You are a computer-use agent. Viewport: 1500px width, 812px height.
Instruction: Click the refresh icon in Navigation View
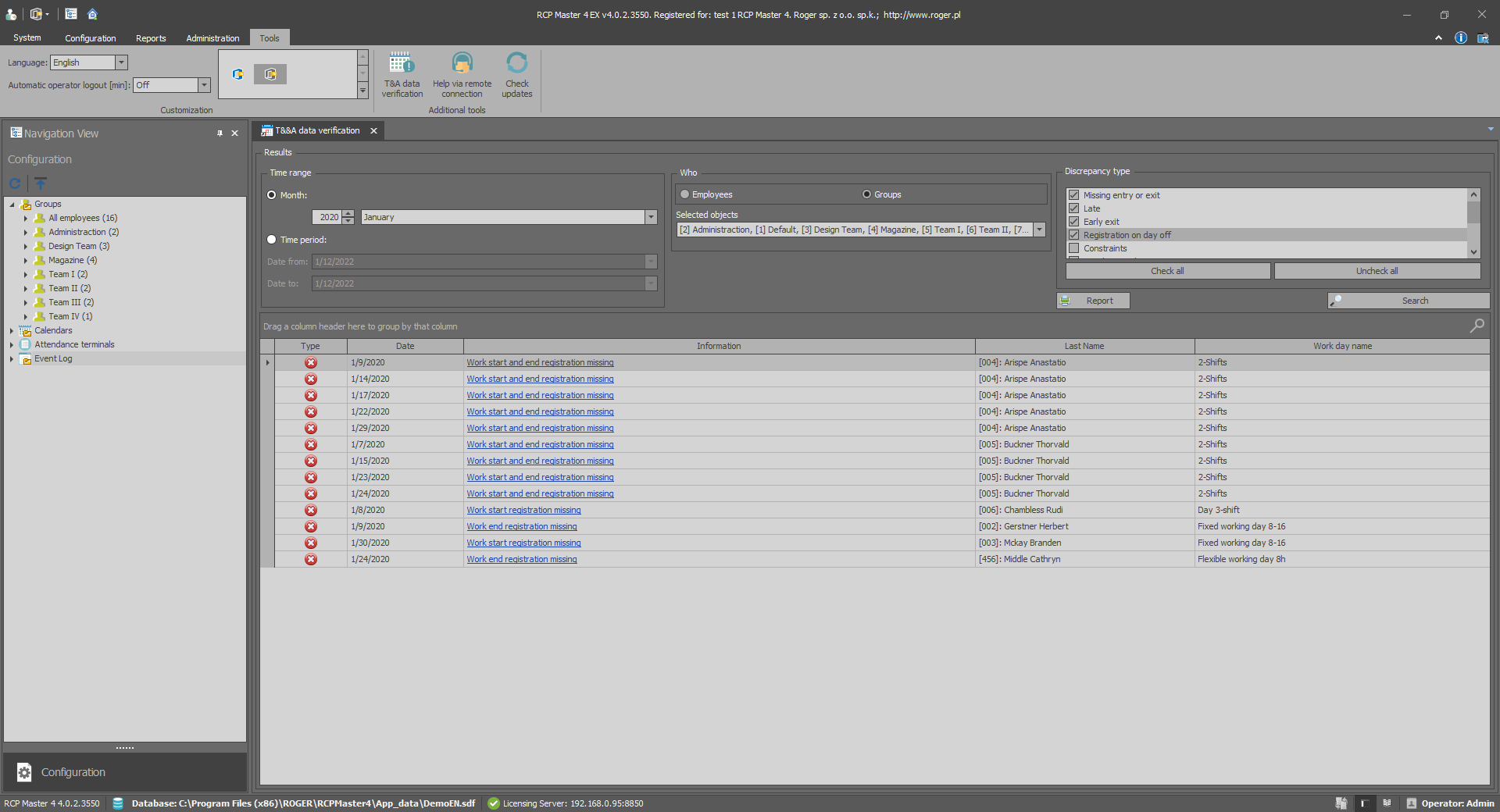click(x=15, y=183)
